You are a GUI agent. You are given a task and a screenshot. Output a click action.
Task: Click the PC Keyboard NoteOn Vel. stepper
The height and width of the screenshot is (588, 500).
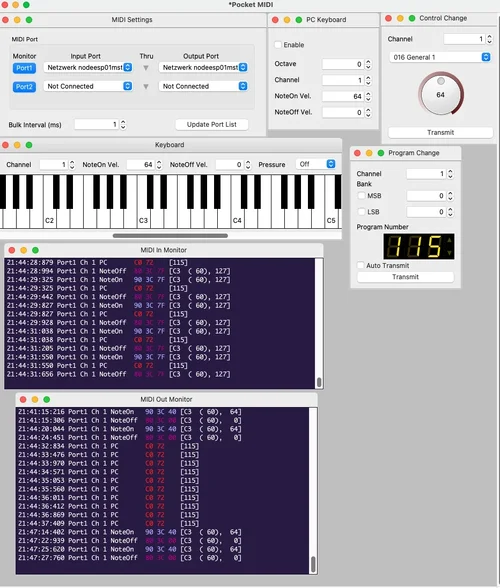(368, 96)
